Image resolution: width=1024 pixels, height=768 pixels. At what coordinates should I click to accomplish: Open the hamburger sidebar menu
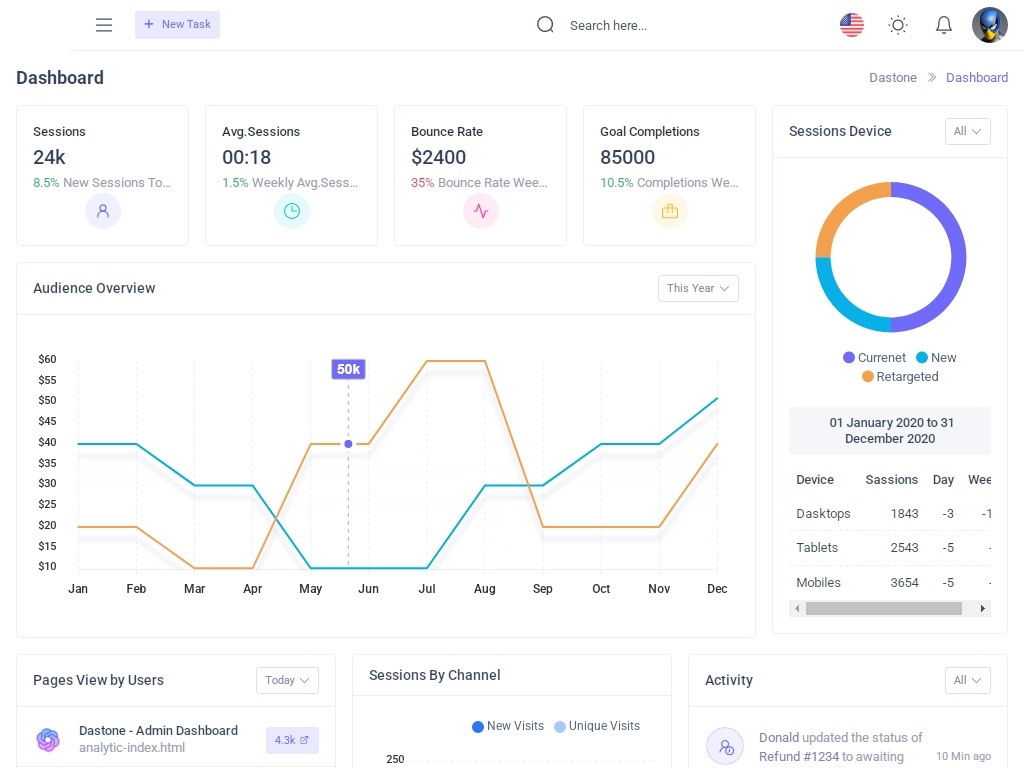coord(104,25)
